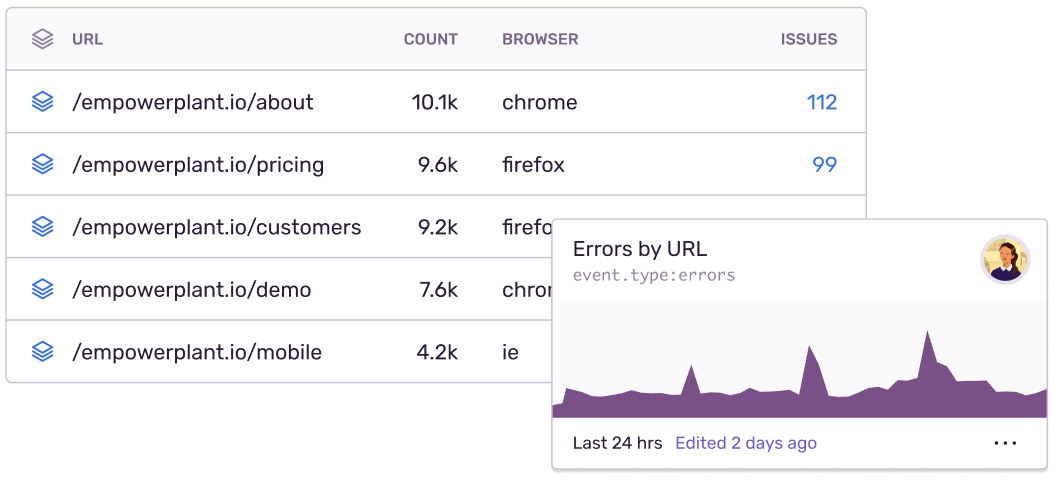Open the three-dot menu on the widget
The height and width of the screenshot is (481, 1056).
click(x=1005, y=443)
